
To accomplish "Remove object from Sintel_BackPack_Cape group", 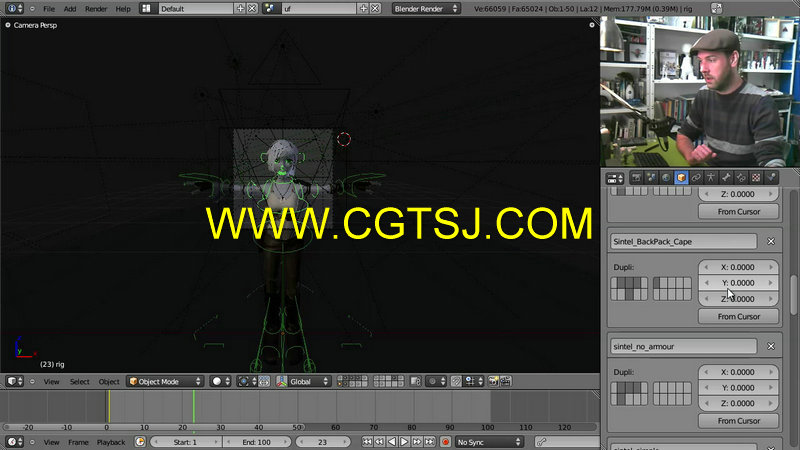I will click(x=771, y=241).
